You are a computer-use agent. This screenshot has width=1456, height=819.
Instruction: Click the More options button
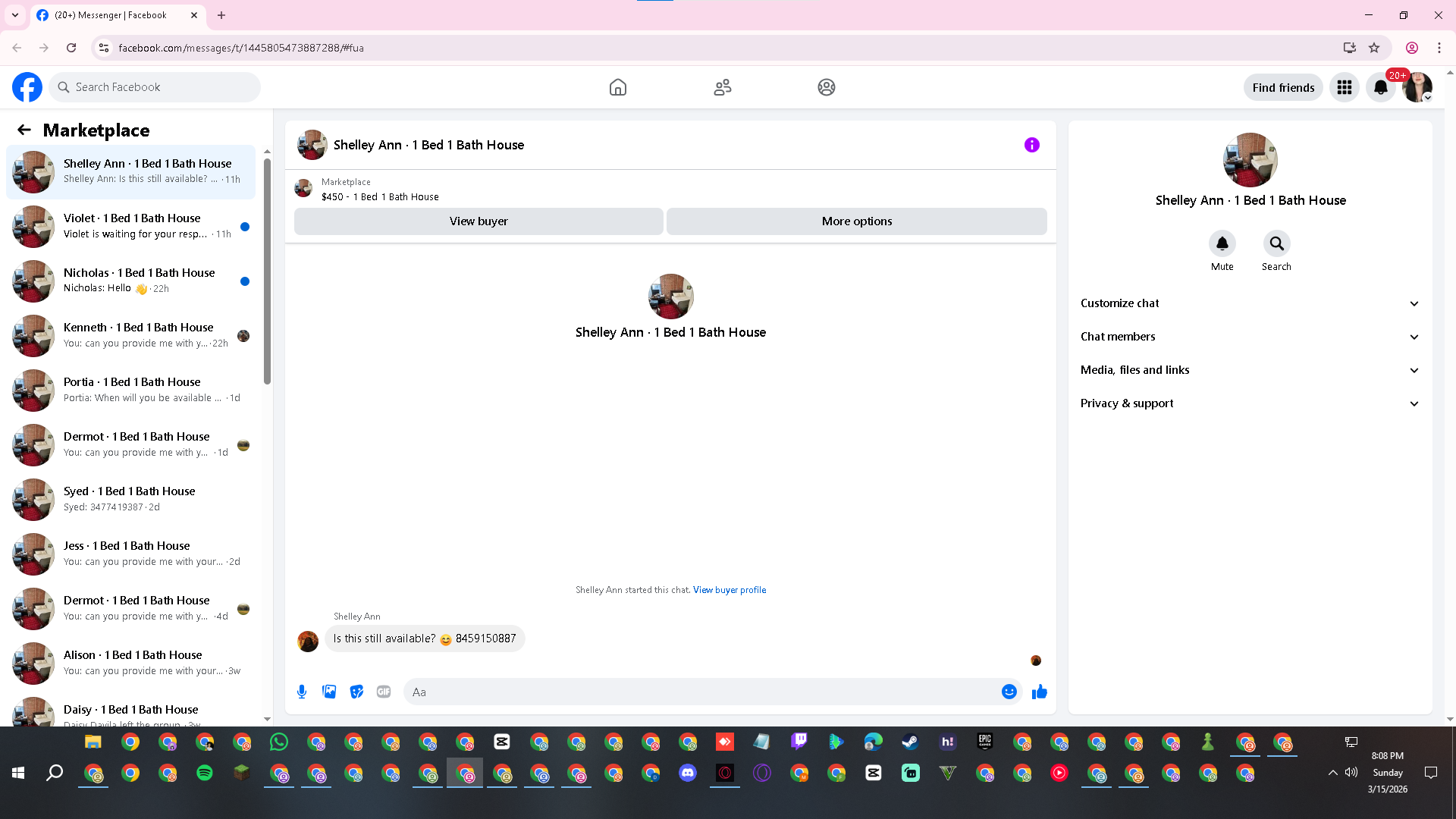857,221
